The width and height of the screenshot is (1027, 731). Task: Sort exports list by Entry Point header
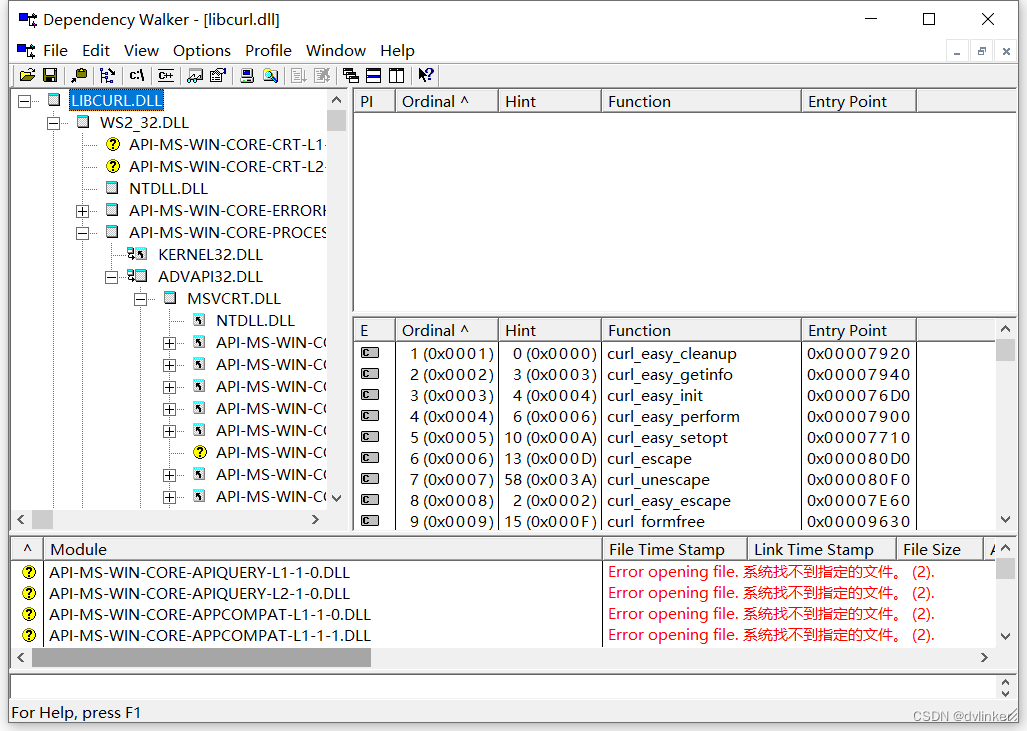pos(859,330)
